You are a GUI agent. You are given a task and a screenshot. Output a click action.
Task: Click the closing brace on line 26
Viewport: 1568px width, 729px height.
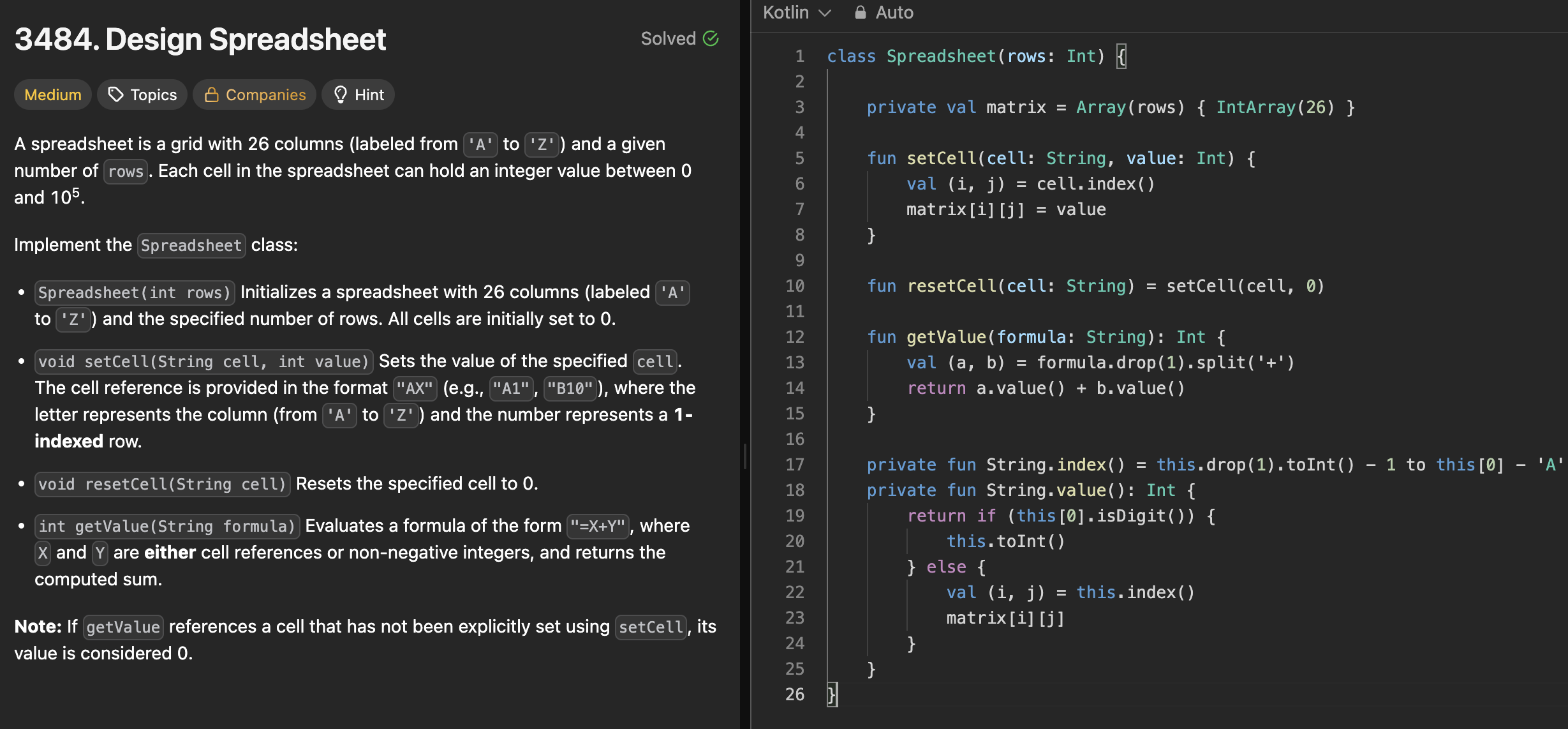[831, 695]
